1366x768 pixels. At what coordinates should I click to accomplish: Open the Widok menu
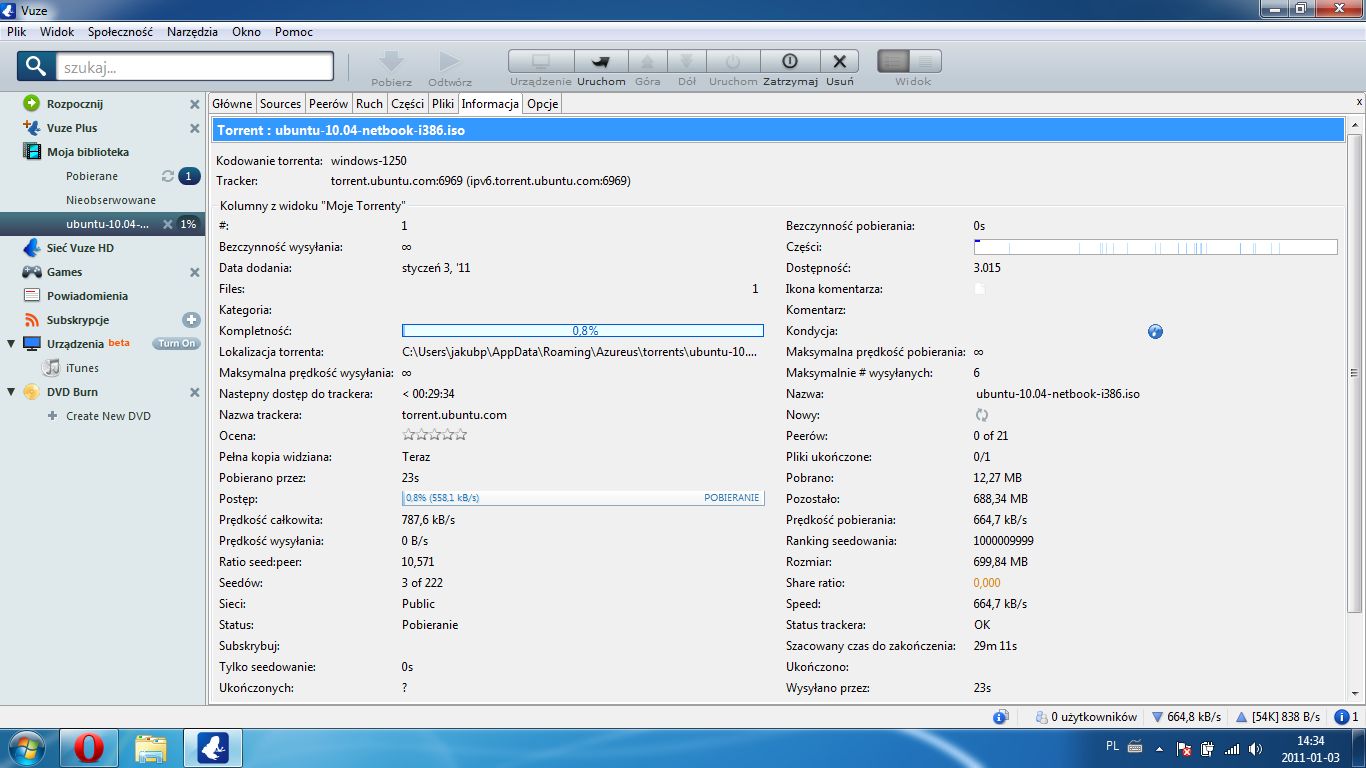57,32
